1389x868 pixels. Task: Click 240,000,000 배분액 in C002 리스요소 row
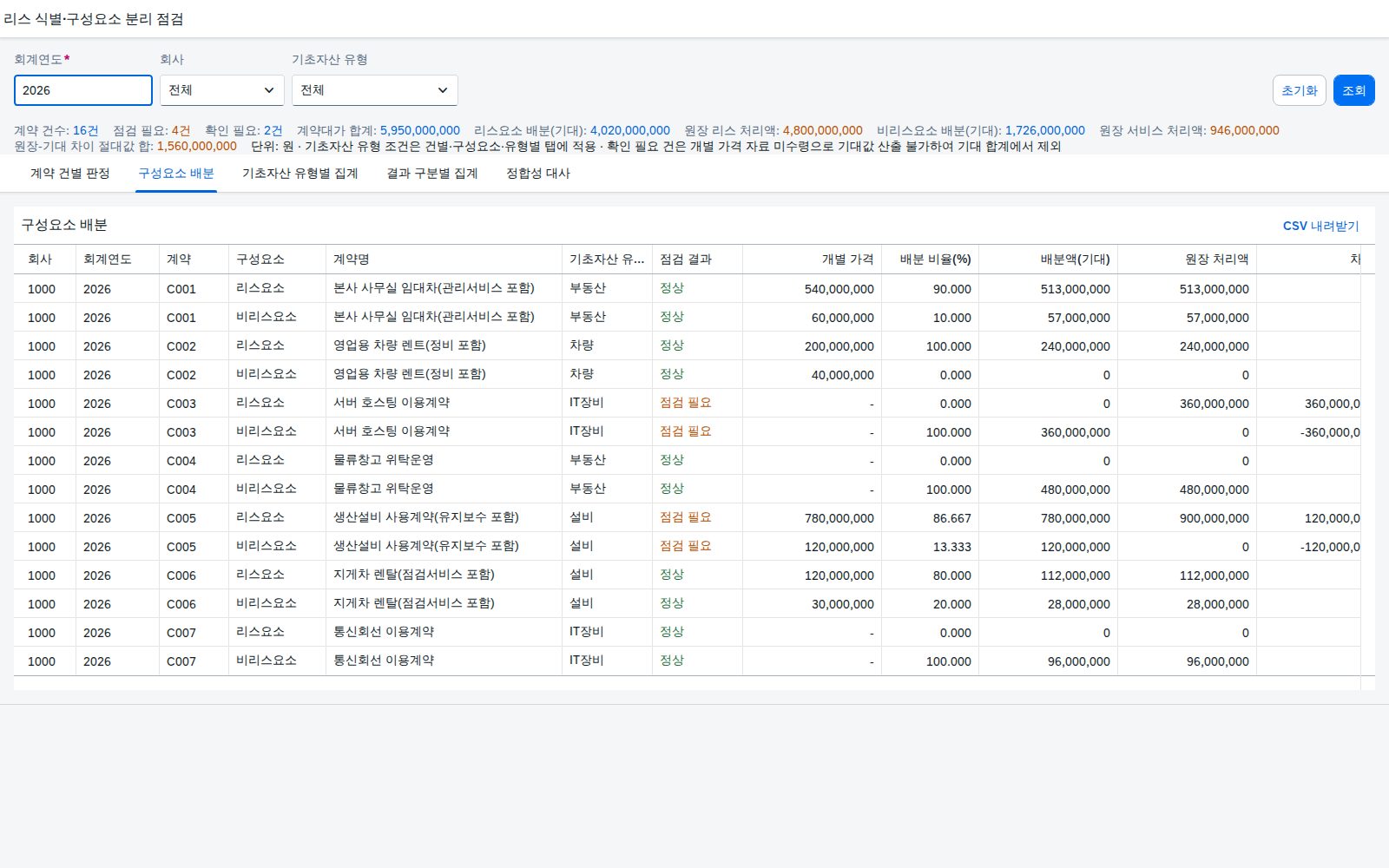coord(1076,346)
